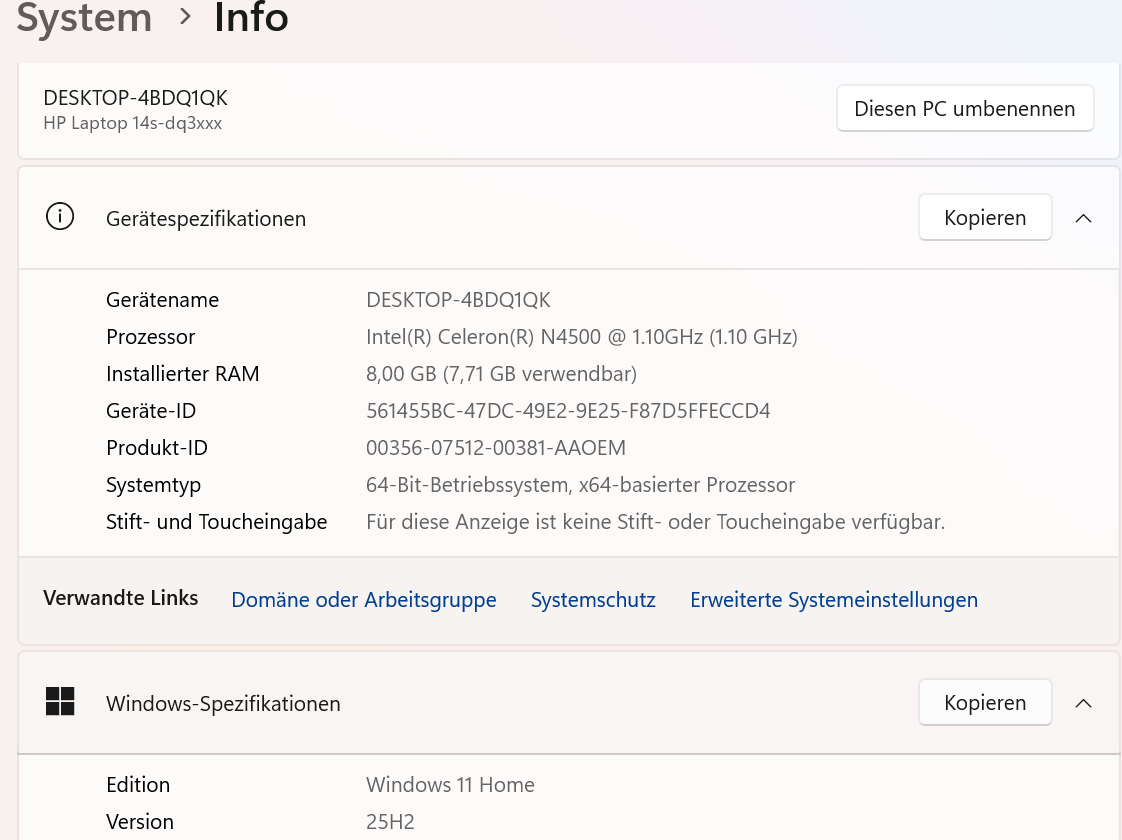
Task: Click the Gerätename value DESKTOP-4BDQ1QK
Action: pyautogui.click(x=458, y=300)
